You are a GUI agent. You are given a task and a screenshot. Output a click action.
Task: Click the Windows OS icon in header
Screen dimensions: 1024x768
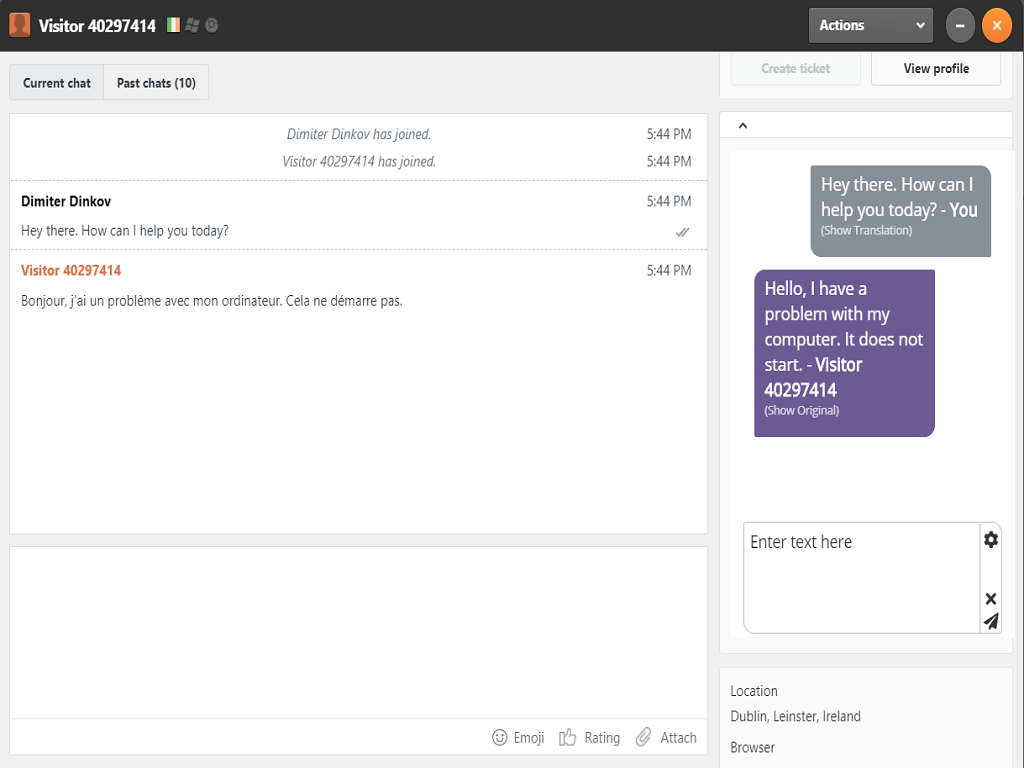click(192, 25)
